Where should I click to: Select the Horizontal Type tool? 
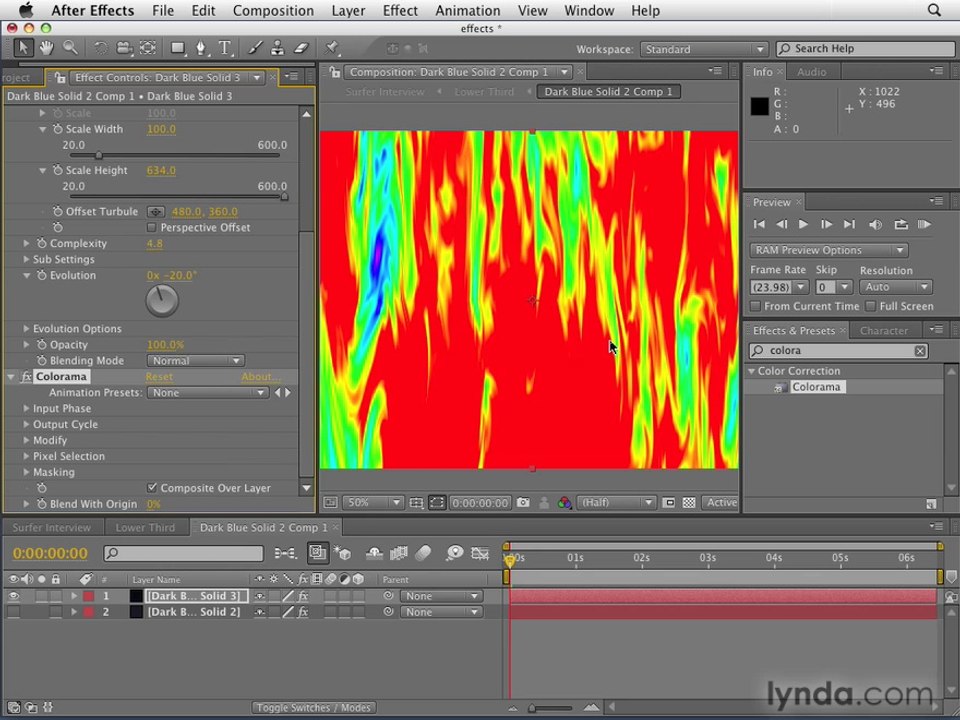click(225, 48)
